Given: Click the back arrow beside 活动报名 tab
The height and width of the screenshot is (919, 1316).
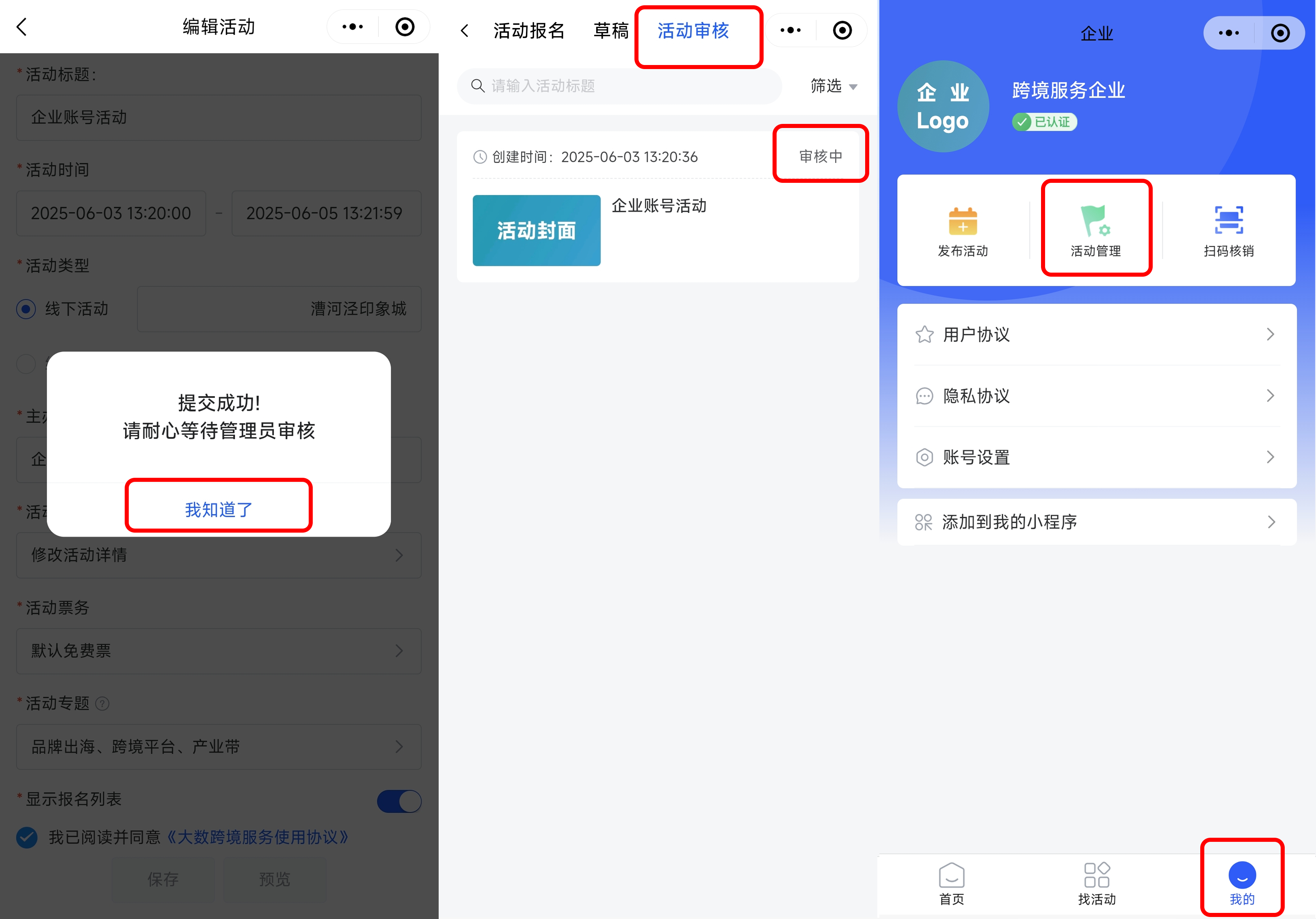Looking at the screenshot, I should click(x=465, y=30).
